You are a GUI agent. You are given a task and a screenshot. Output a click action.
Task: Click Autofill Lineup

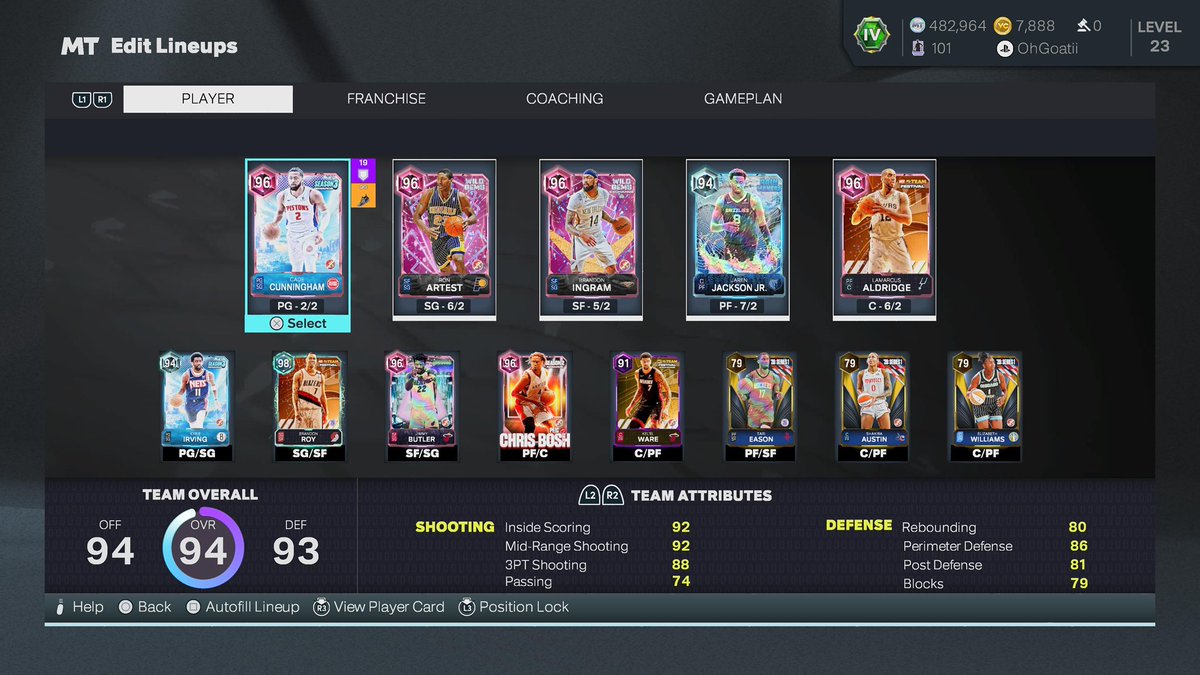(243, 607)
